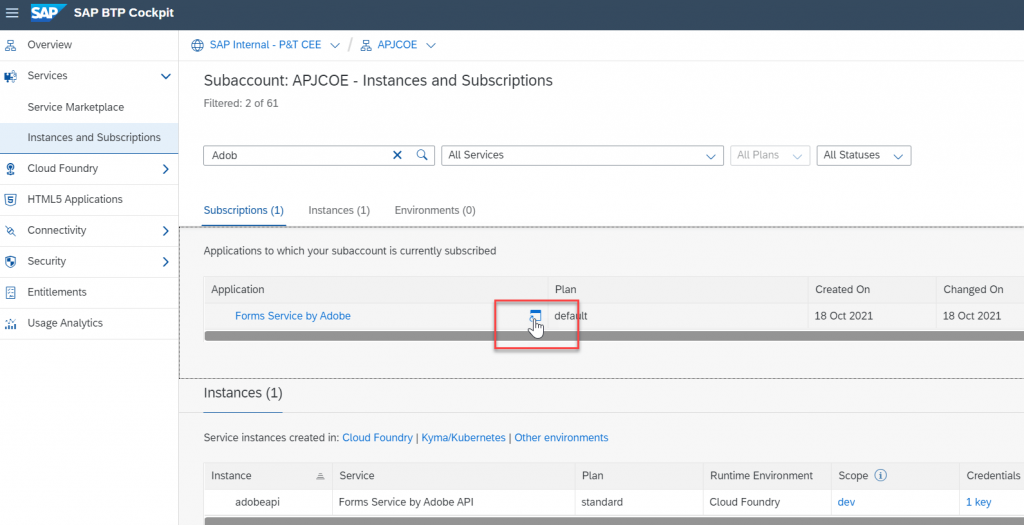Click the Usage Analytics chart icon
The height and width of the screenshot is (525, 1024).
[10, 323]
